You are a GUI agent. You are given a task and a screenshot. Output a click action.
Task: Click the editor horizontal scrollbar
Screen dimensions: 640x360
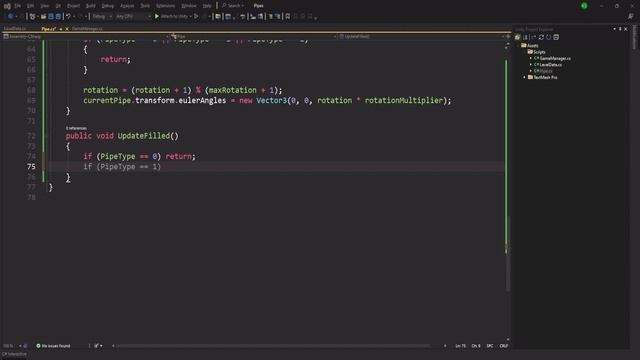click(273, 346)
